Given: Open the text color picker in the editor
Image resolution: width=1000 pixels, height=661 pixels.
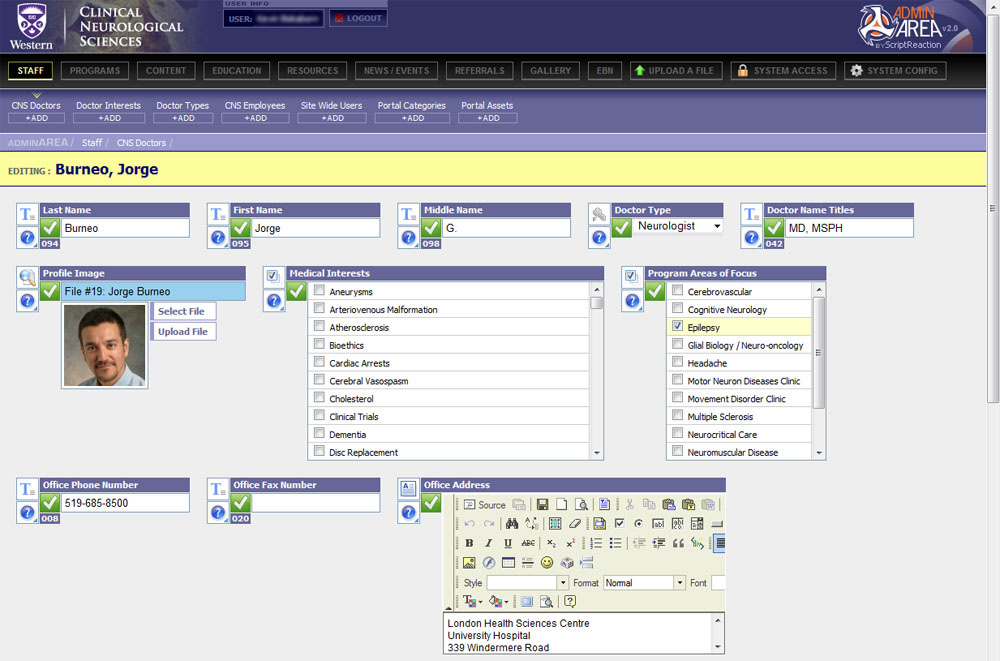Looking at the screenshot, I should click(471, 601).
